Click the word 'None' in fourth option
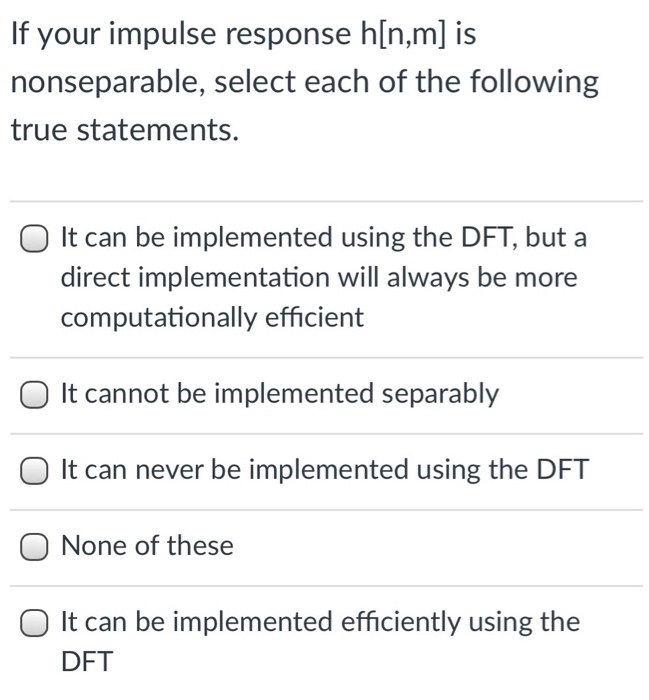649x700 pixels. point(93,546)
